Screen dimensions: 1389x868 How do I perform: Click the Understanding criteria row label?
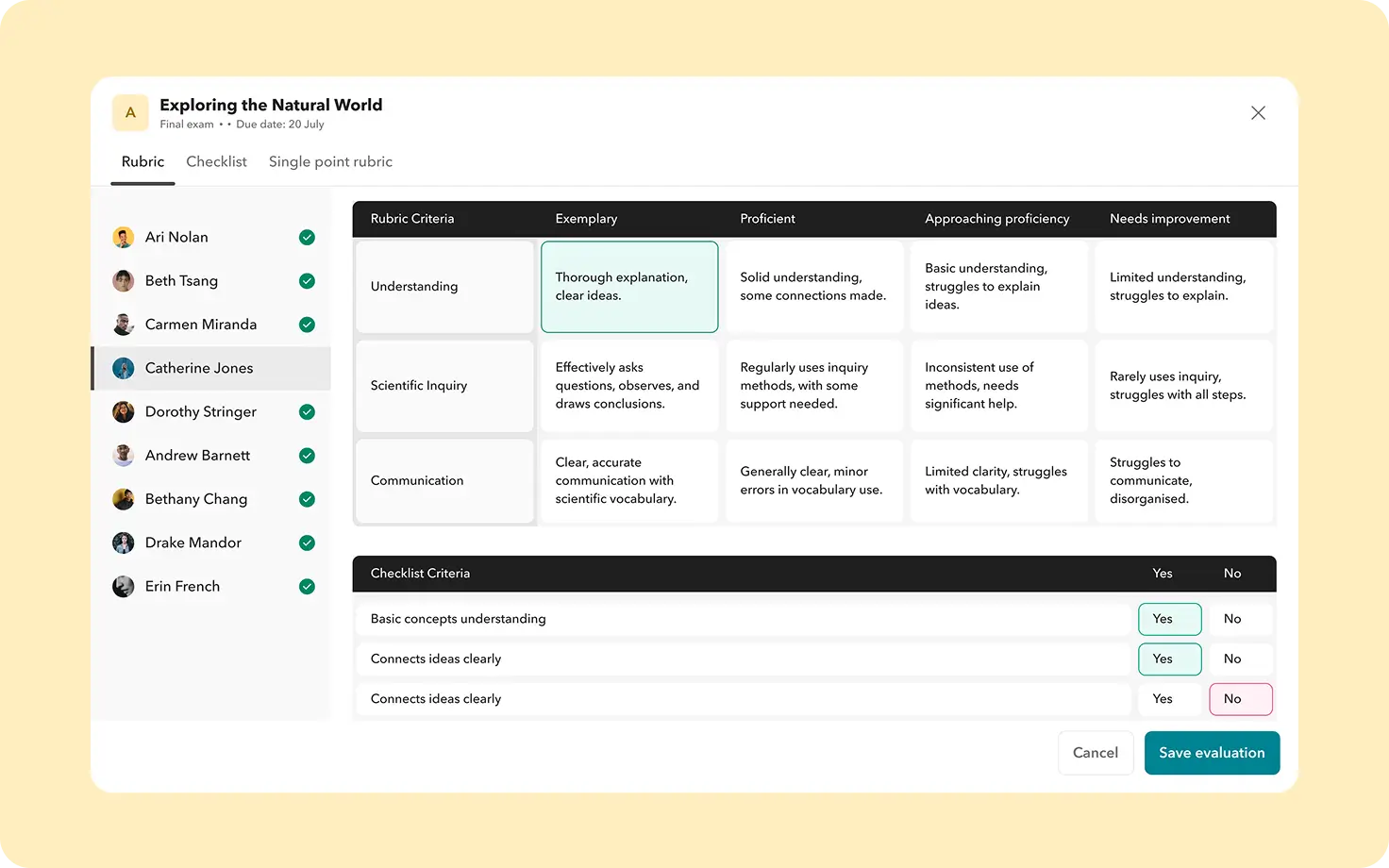coord(444,287)
